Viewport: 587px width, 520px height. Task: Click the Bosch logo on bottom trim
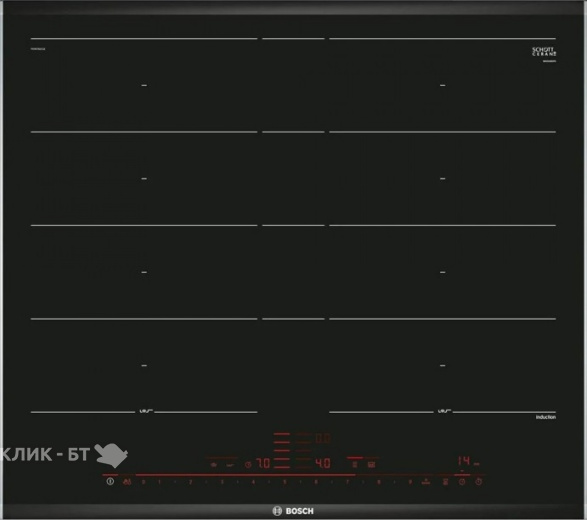[293, 511]
